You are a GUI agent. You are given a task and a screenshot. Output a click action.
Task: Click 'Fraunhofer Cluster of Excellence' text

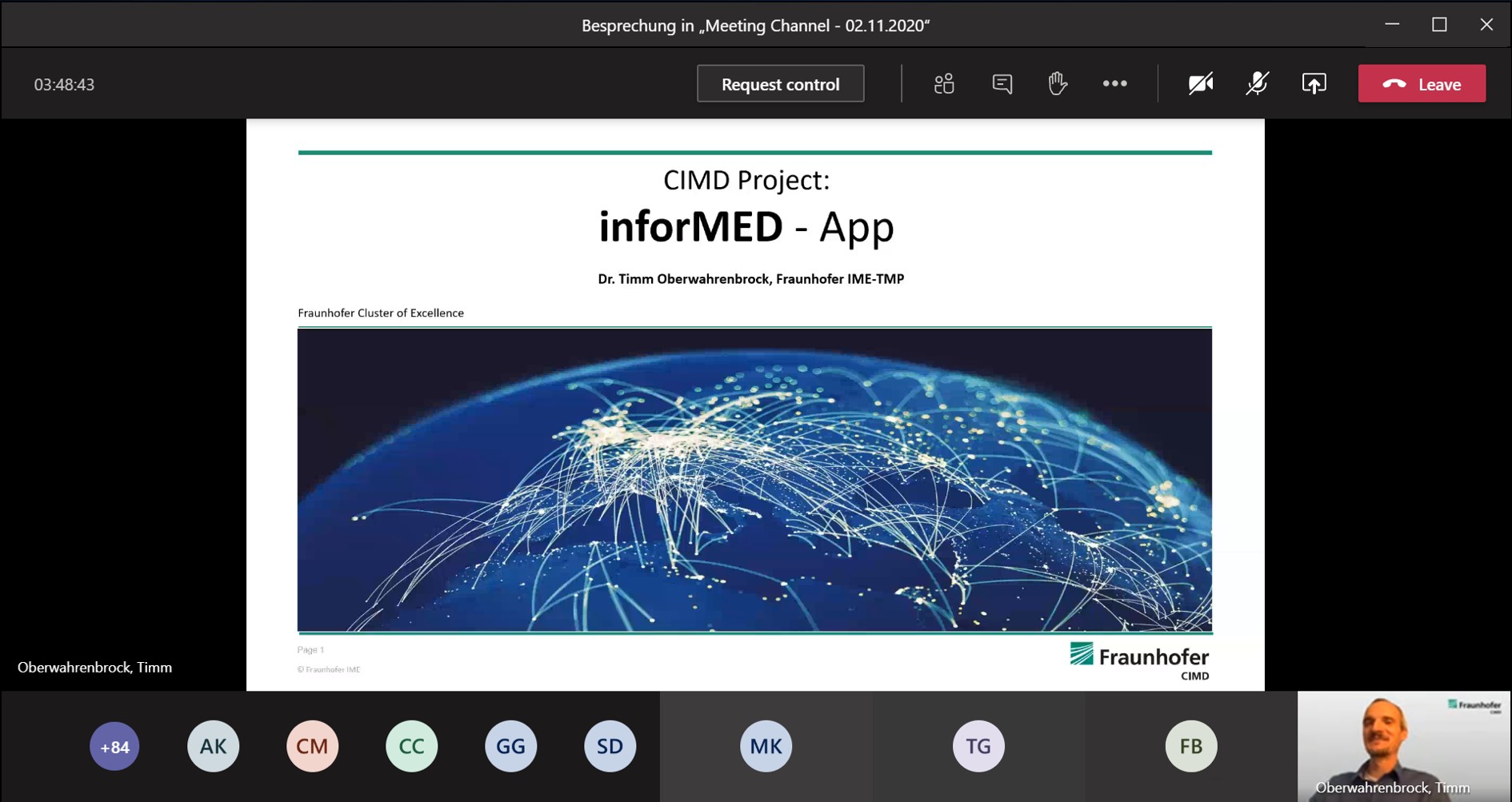pos(381,313)
